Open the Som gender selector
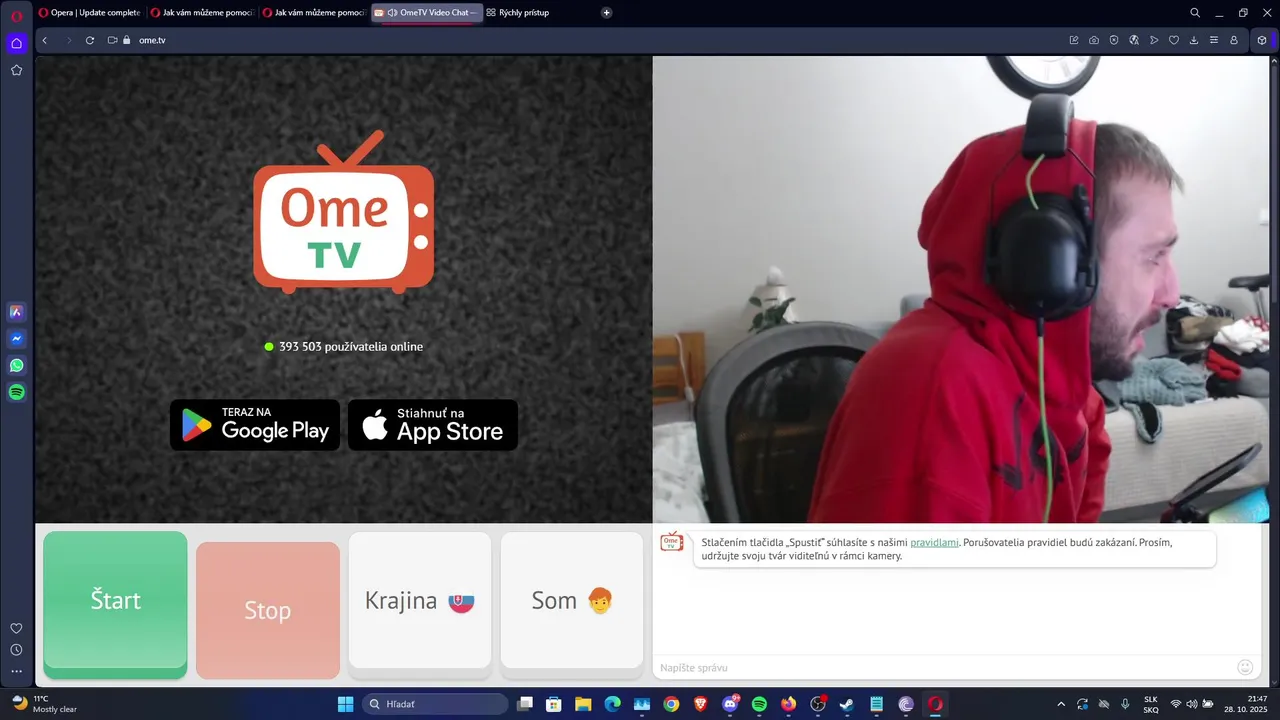Image resolution: width=1280 pixels, height=720 pixels. [x=572, y=601]
